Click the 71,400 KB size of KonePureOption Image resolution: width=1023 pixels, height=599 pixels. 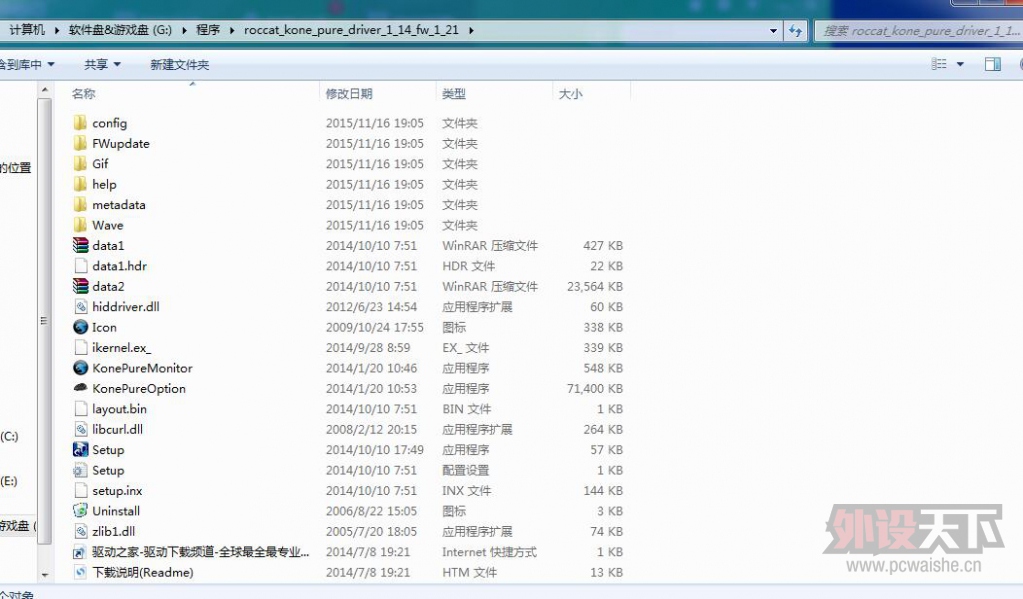click(x=595, y=388)
